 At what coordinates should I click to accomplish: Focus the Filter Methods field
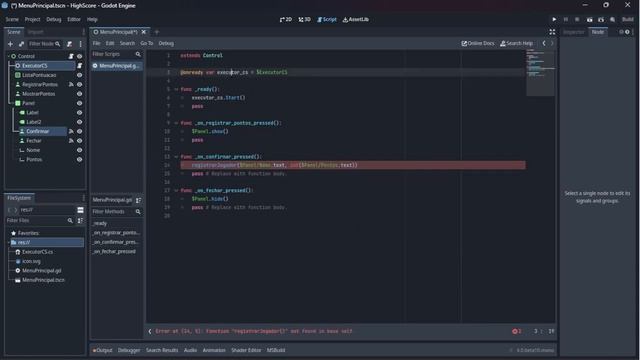(116, 212)
